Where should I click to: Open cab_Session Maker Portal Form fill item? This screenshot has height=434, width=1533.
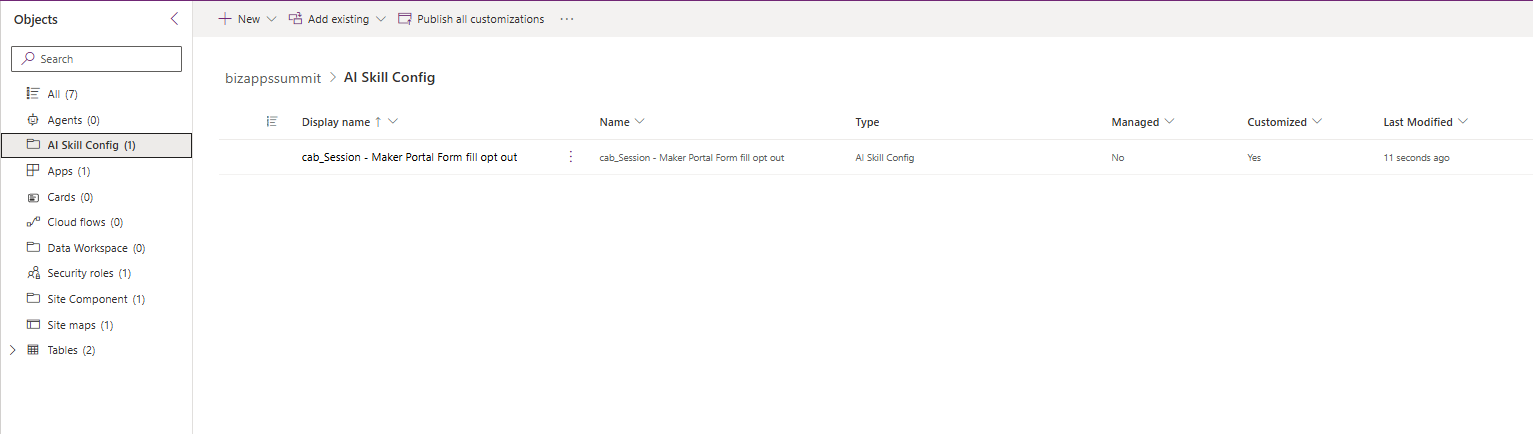coord(409,157)
